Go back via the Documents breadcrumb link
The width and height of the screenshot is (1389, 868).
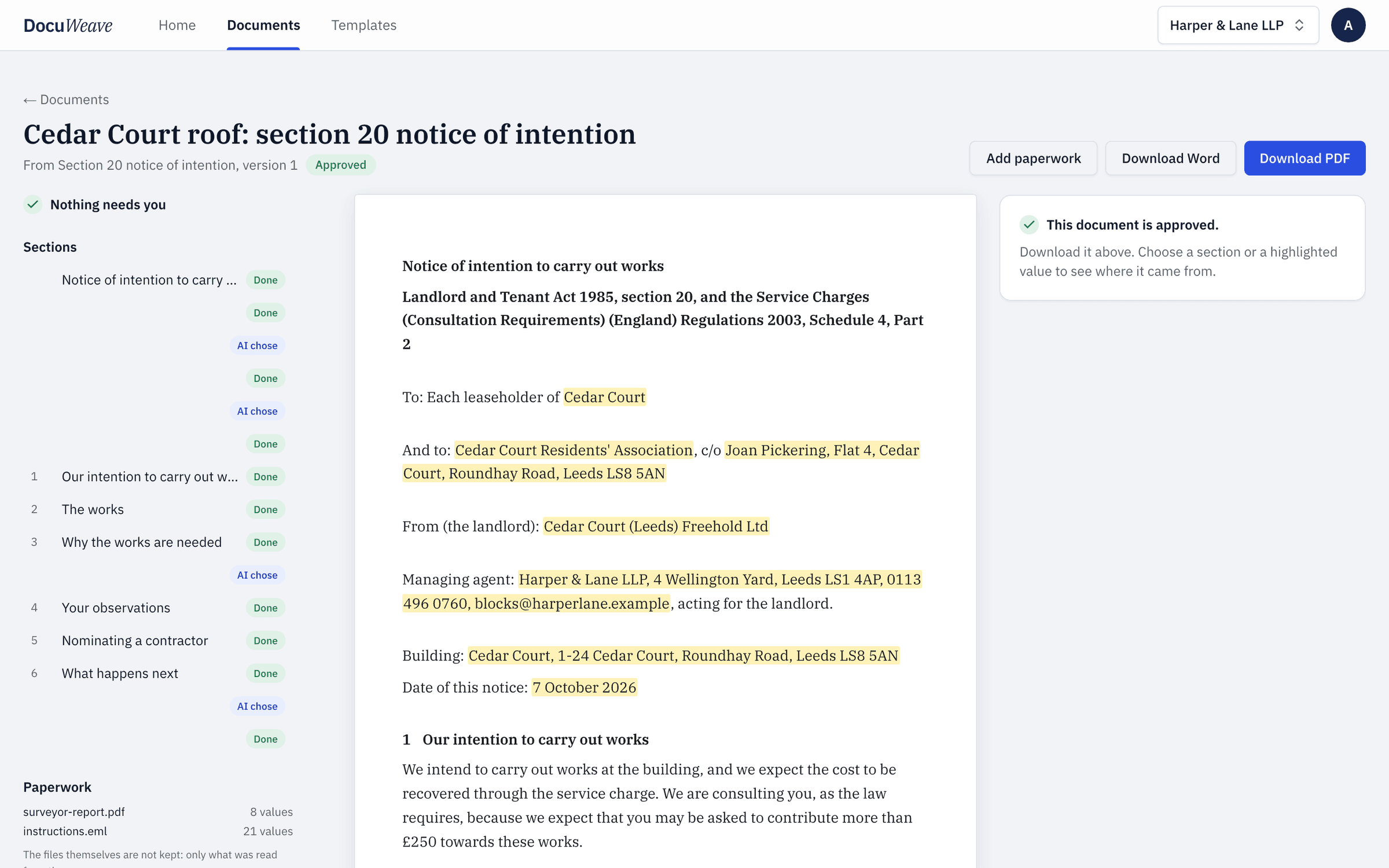(66, 100)
